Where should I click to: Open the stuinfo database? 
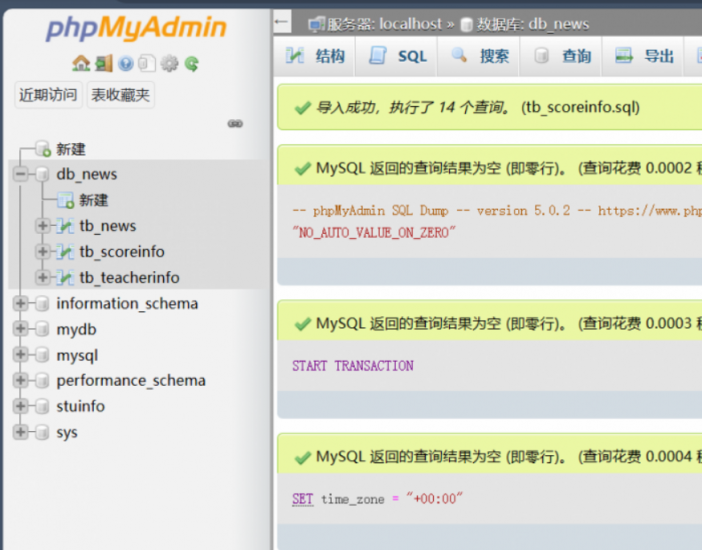coord(81,407)
